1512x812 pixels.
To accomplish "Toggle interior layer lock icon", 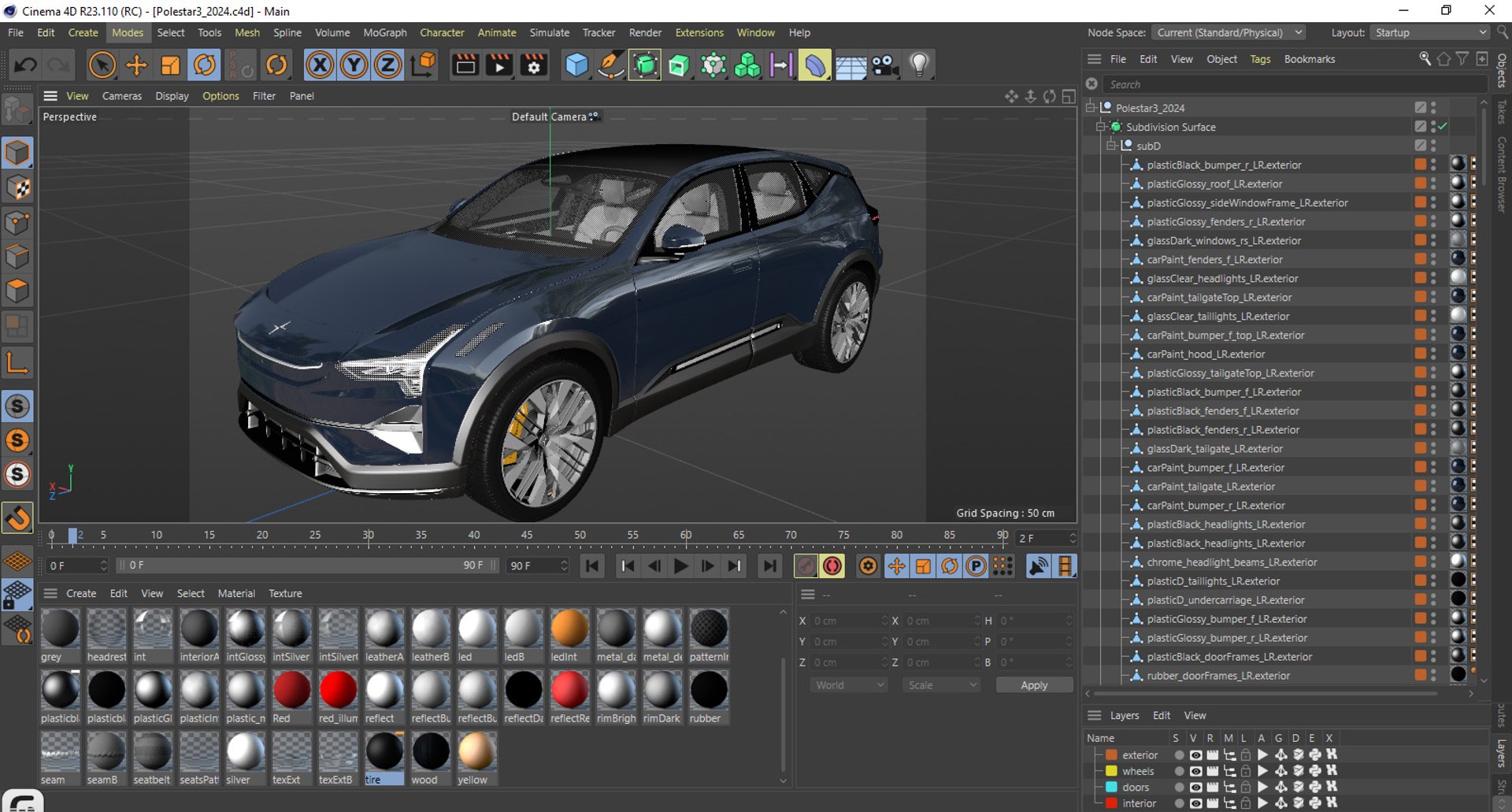I will click(1246, 803).
